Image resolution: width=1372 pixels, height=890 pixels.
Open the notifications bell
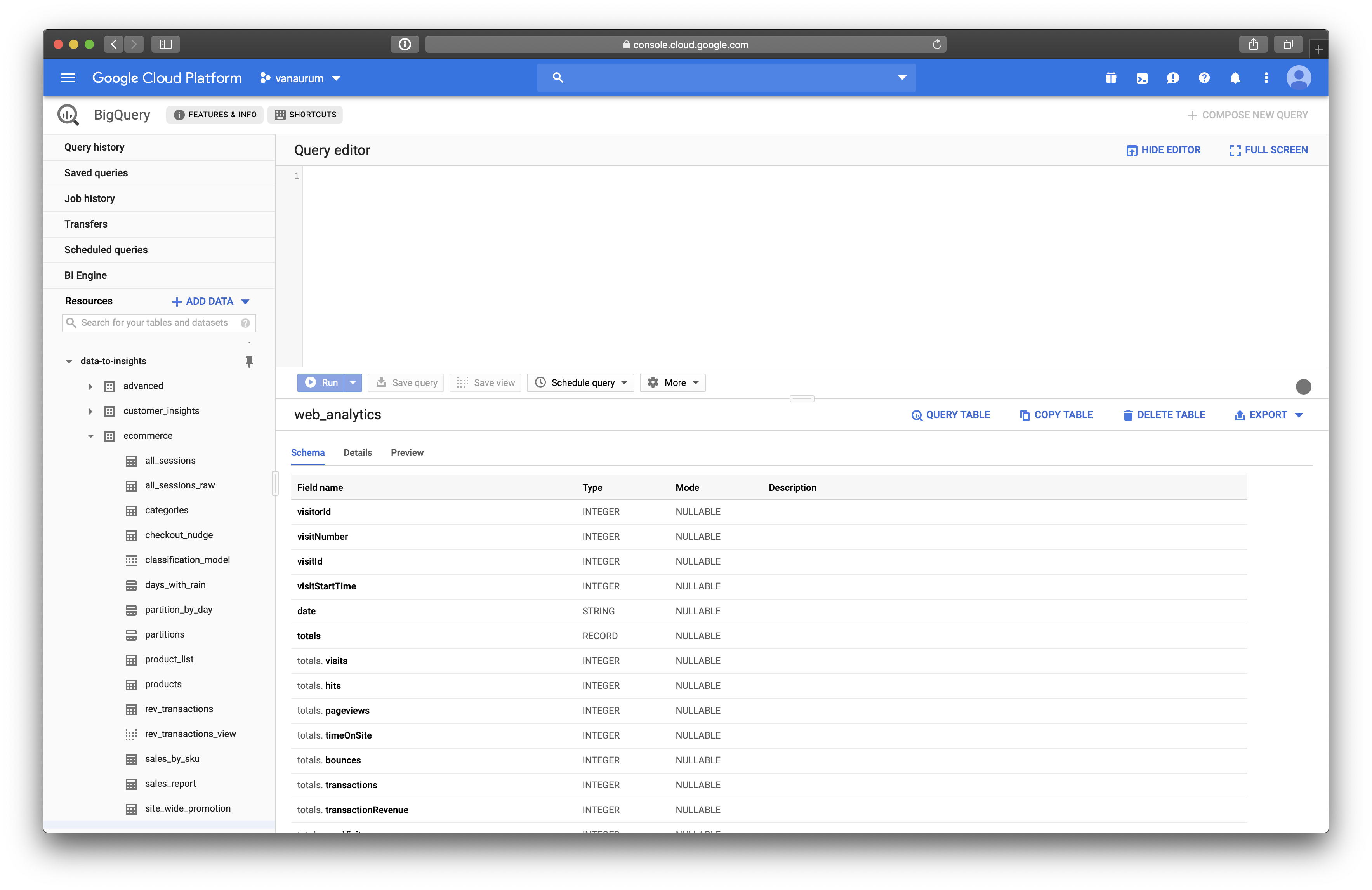coord(1235,78)
